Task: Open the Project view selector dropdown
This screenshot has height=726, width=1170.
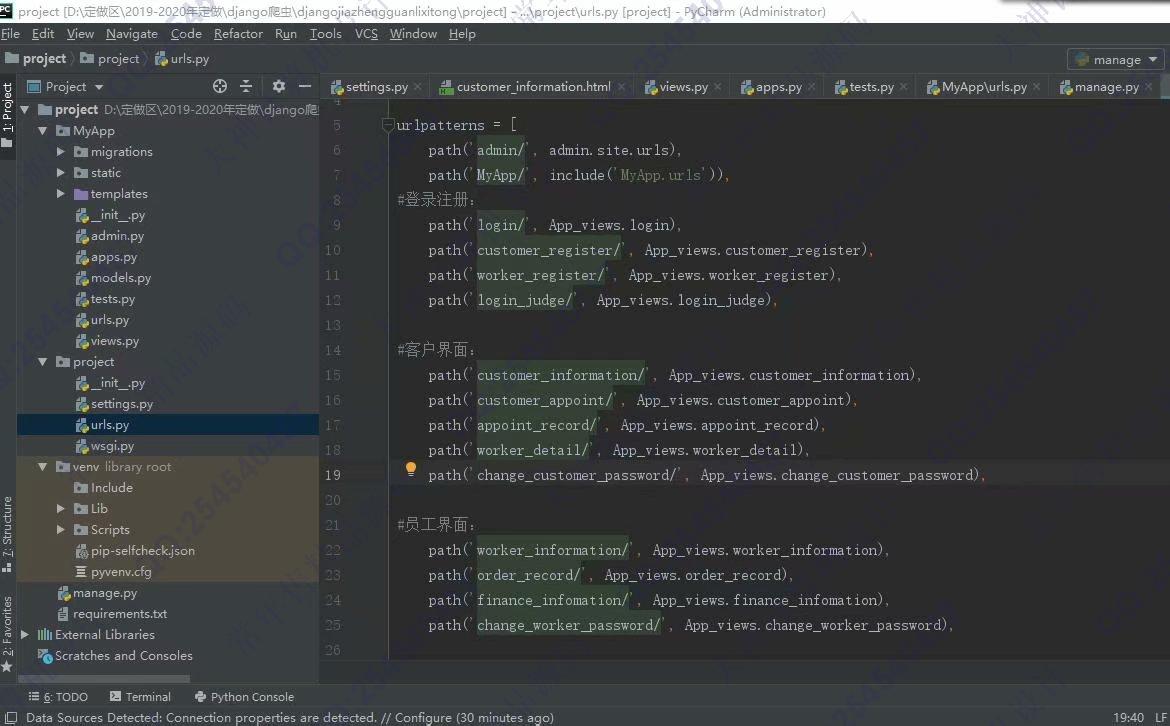Action: [65, 87]
